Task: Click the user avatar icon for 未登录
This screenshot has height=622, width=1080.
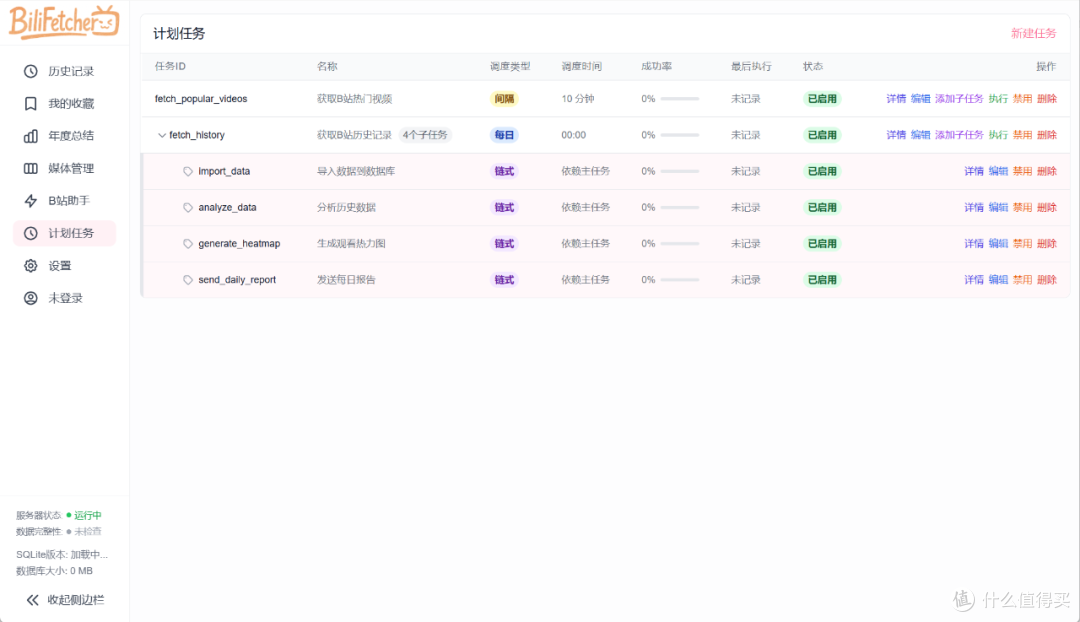Action: (x=30, y=298)
